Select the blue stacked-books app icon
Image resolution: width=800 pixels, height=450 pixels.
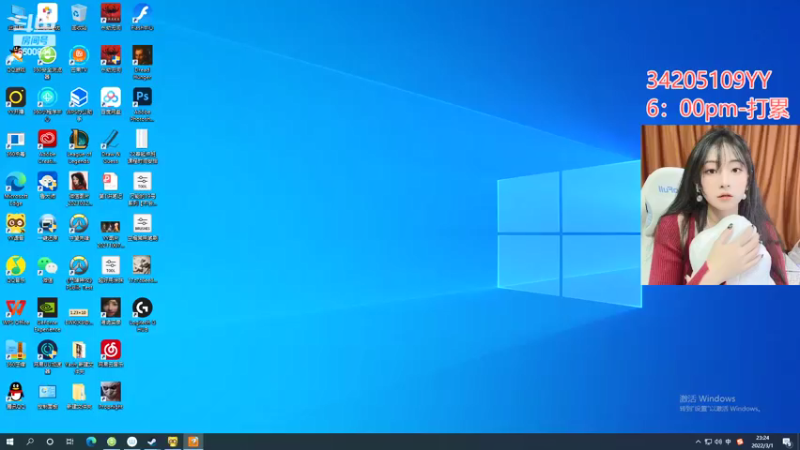79,105
